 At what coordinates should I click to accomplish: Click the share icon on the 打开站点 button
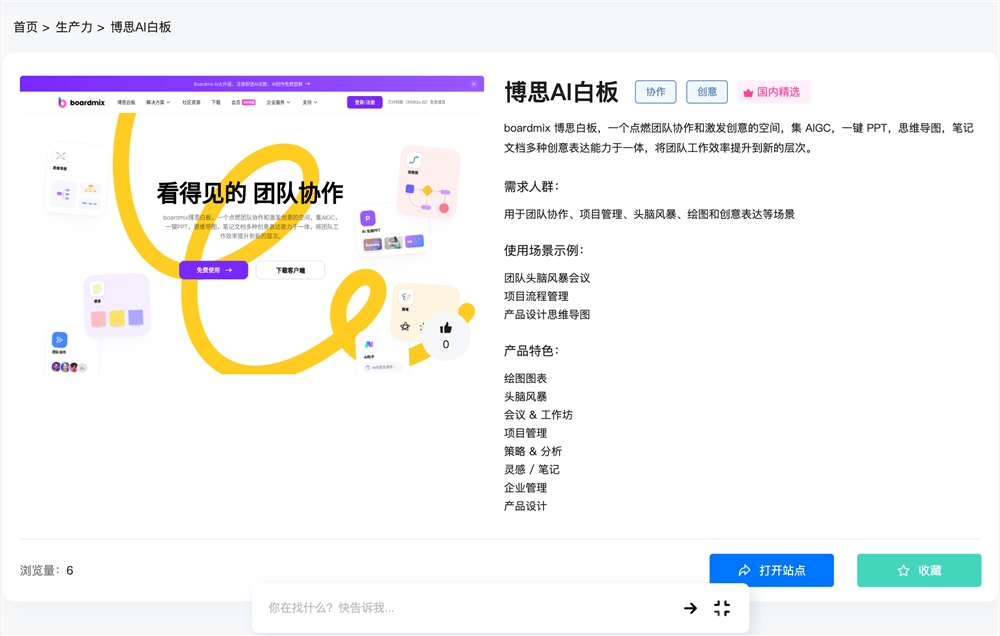[745, 570]
